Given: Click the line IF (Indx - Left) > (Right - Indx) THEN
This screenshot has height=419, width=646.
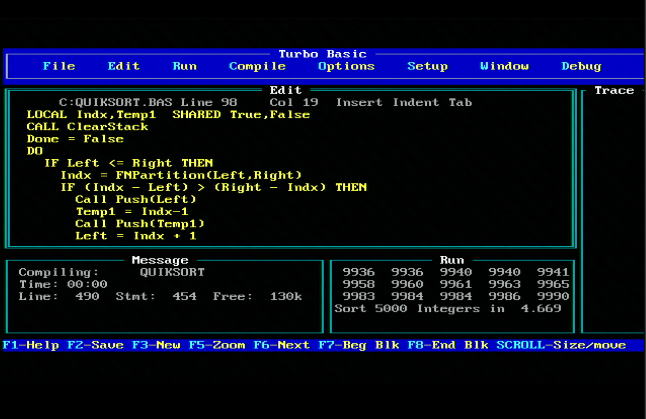Looking at the screenshot, I should point(213,187).
